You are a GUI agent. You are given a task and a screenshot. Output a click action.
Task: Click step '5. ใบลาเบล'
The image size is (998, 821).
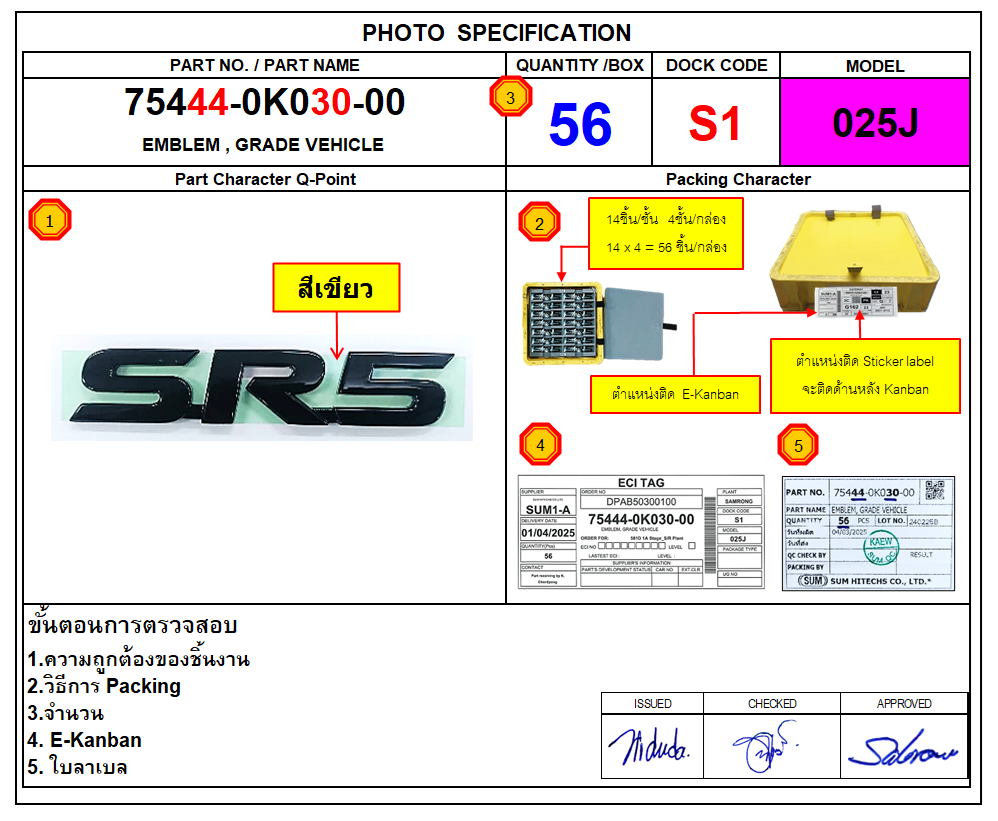tap(78, 766)
